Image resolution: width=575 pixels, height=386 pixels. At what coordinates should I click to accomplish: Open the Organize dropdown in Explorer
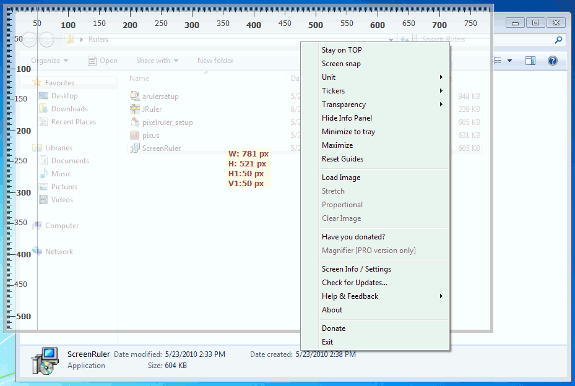pyautogui.click(x=50, y=60)
